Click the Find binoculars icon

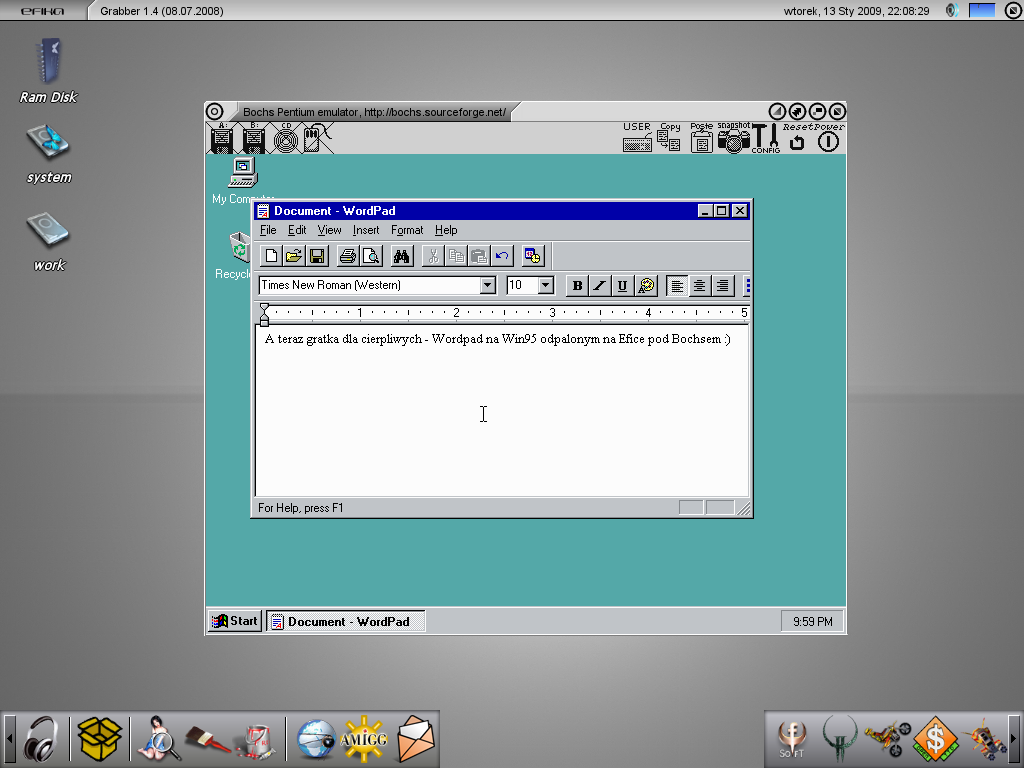point(401,256)
